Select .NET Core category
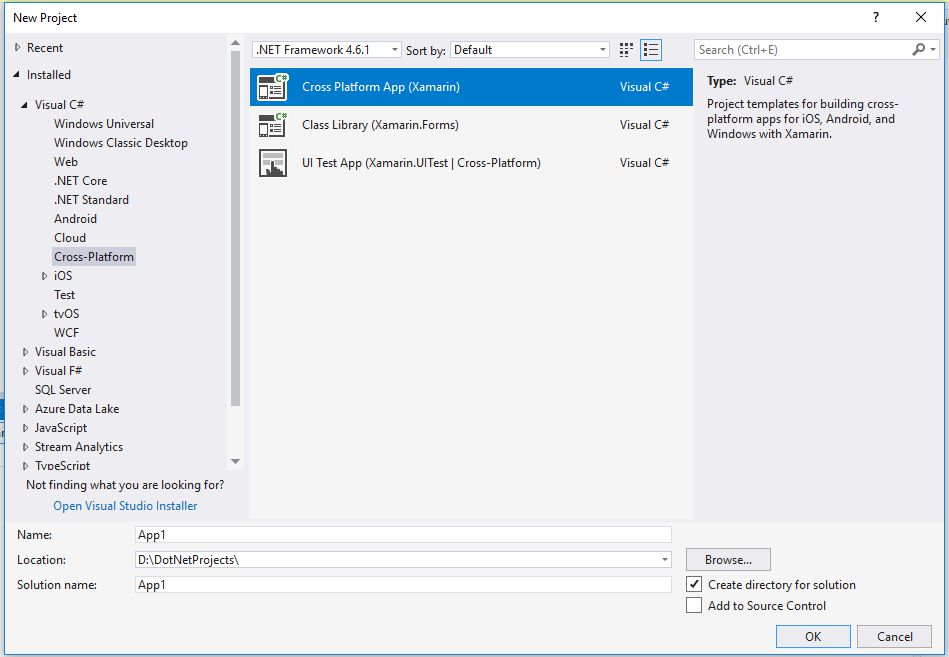 click(80, 181)
